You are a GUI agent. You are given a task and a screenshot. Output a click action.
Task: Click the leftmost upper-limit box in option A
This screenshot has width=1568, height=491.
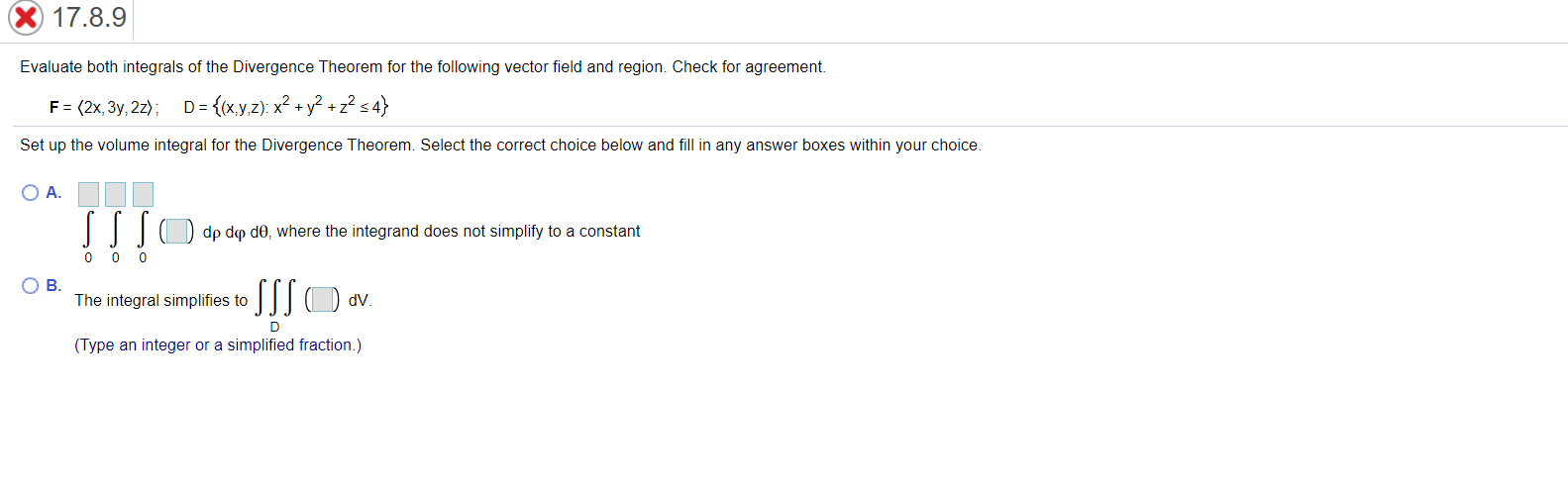(88, 194)
